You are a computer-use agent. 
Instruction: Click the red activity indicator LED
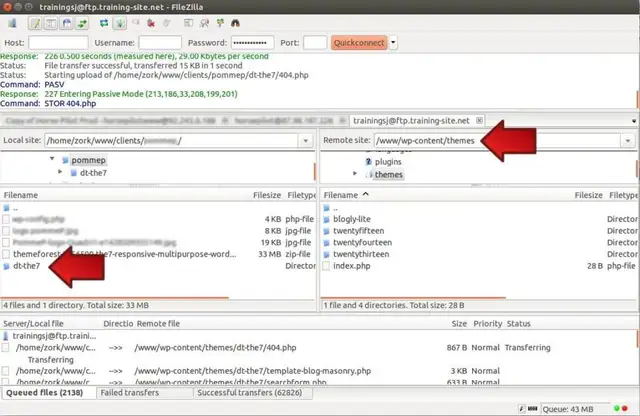tap(624, 408)
